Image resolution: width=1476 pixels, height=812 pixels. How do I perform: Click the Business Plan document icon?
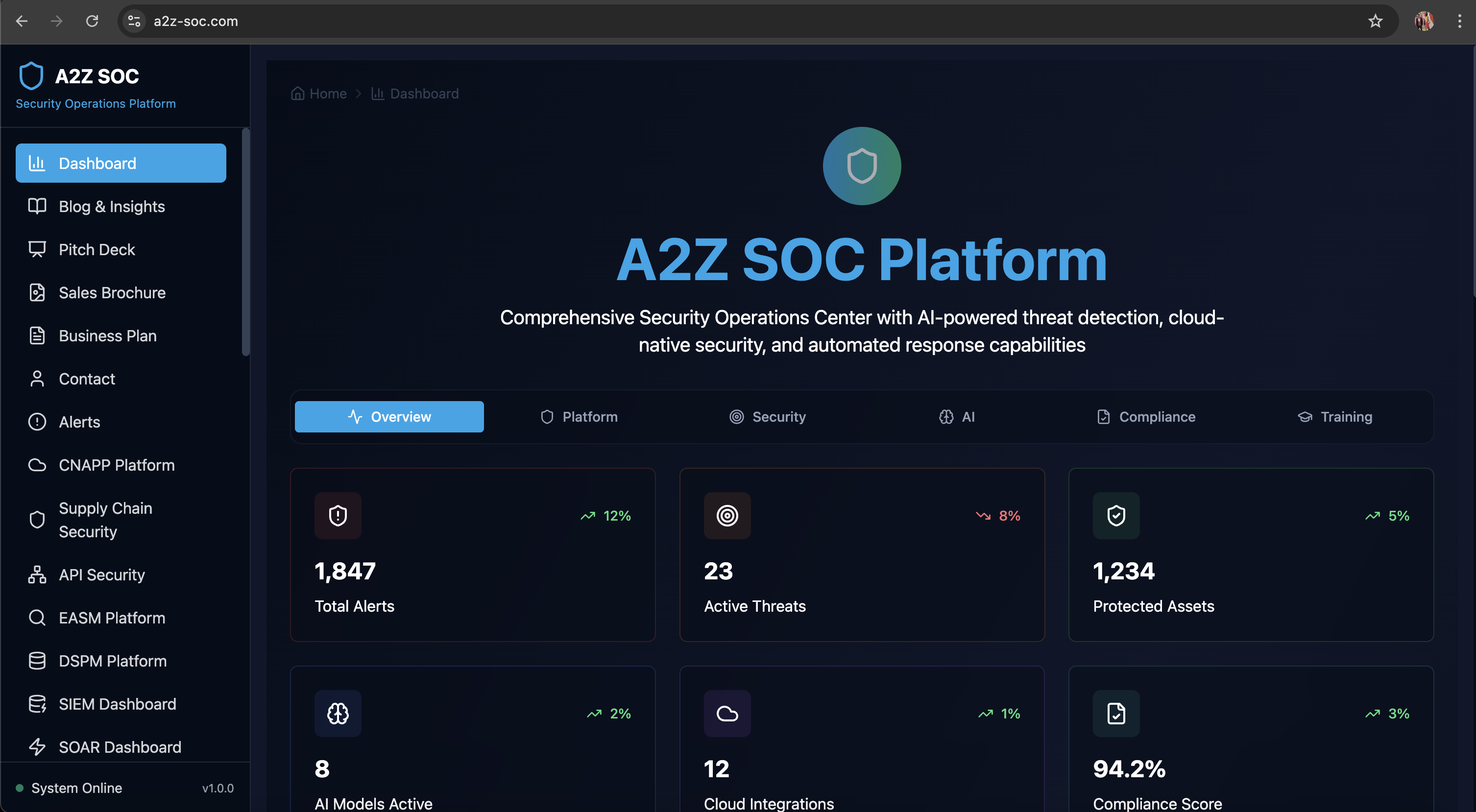click(x=37, y=335)
